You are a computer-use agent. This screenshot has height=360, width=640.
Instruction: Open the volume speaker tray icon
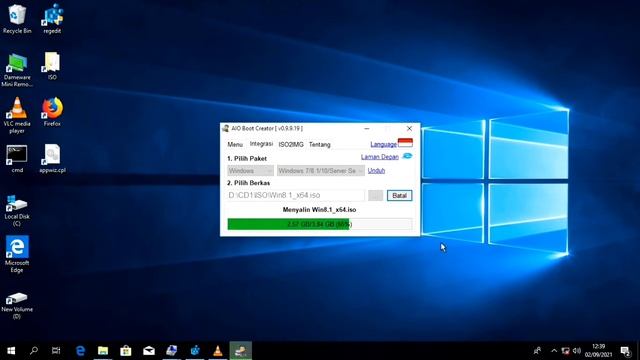(577, 351)
